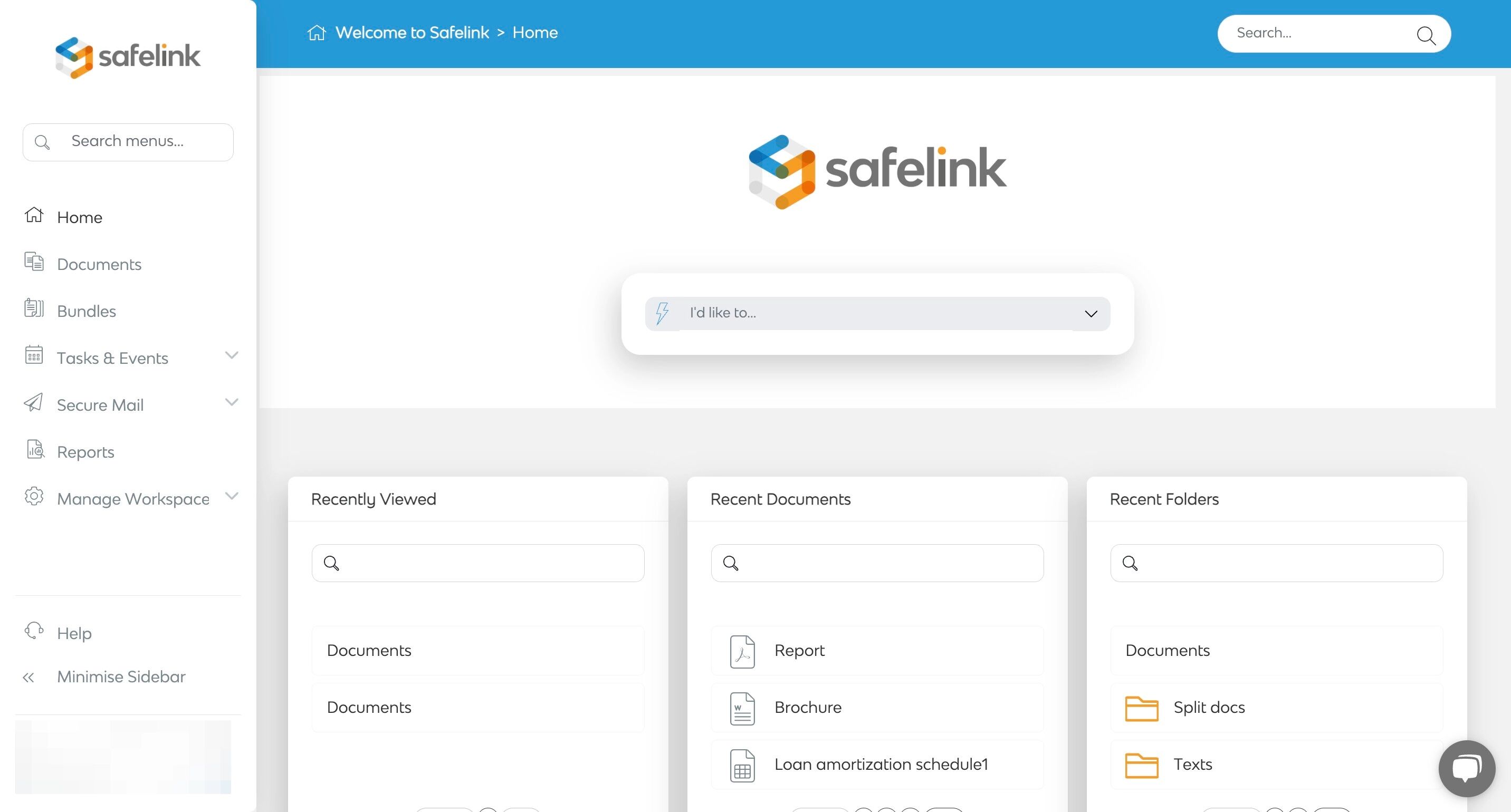This screenshot has height=812, width=1511.
Task: Click the Report PDF file icon
Action: coord(742,651)
